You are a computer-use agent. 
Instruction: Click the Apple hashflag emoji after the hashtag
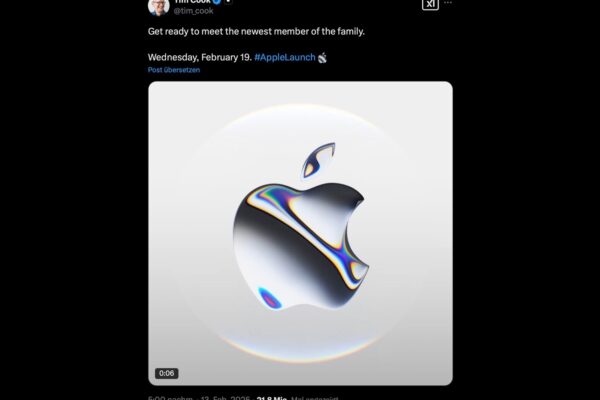(x=322, y=58)
